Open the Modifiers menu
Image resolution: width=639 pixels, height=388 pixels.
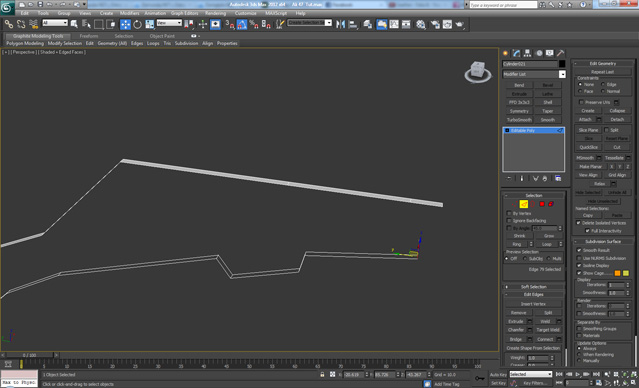tap(130, 13)
